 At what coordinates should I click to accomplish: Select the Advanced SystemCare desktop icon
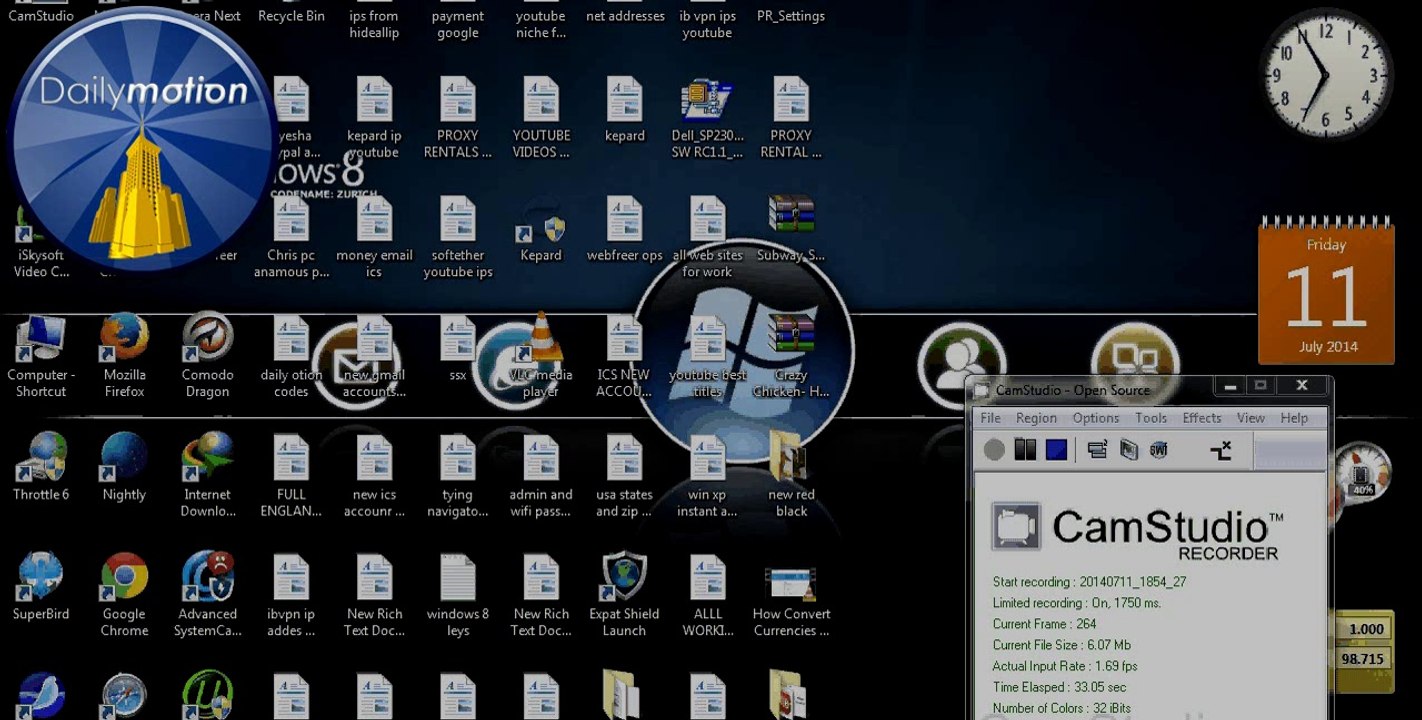pyautogui.click(x=208, y=595)
